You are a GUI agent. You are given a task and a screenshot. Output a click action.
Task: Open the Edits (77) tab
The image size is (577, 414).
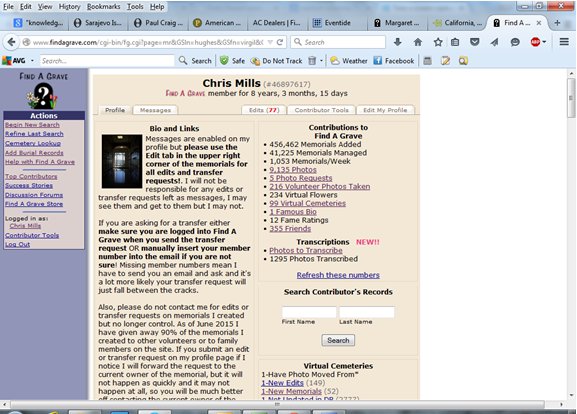tap(264, 110)
